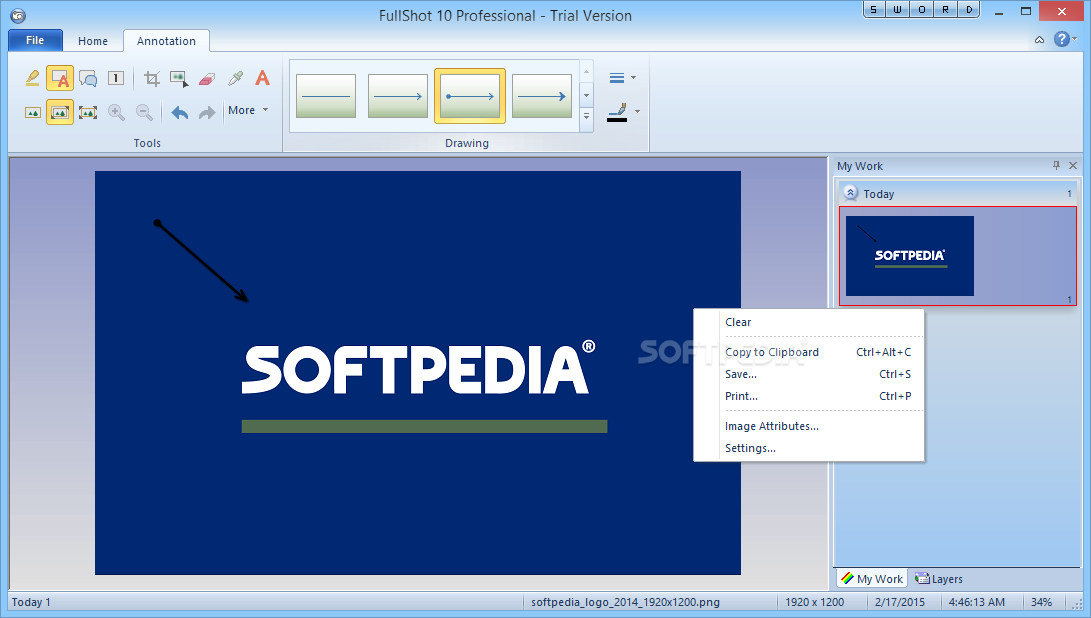Switch to the Layers bottom tab
This screenshot has width=1091, height=618.
click(x=939, y=578)
